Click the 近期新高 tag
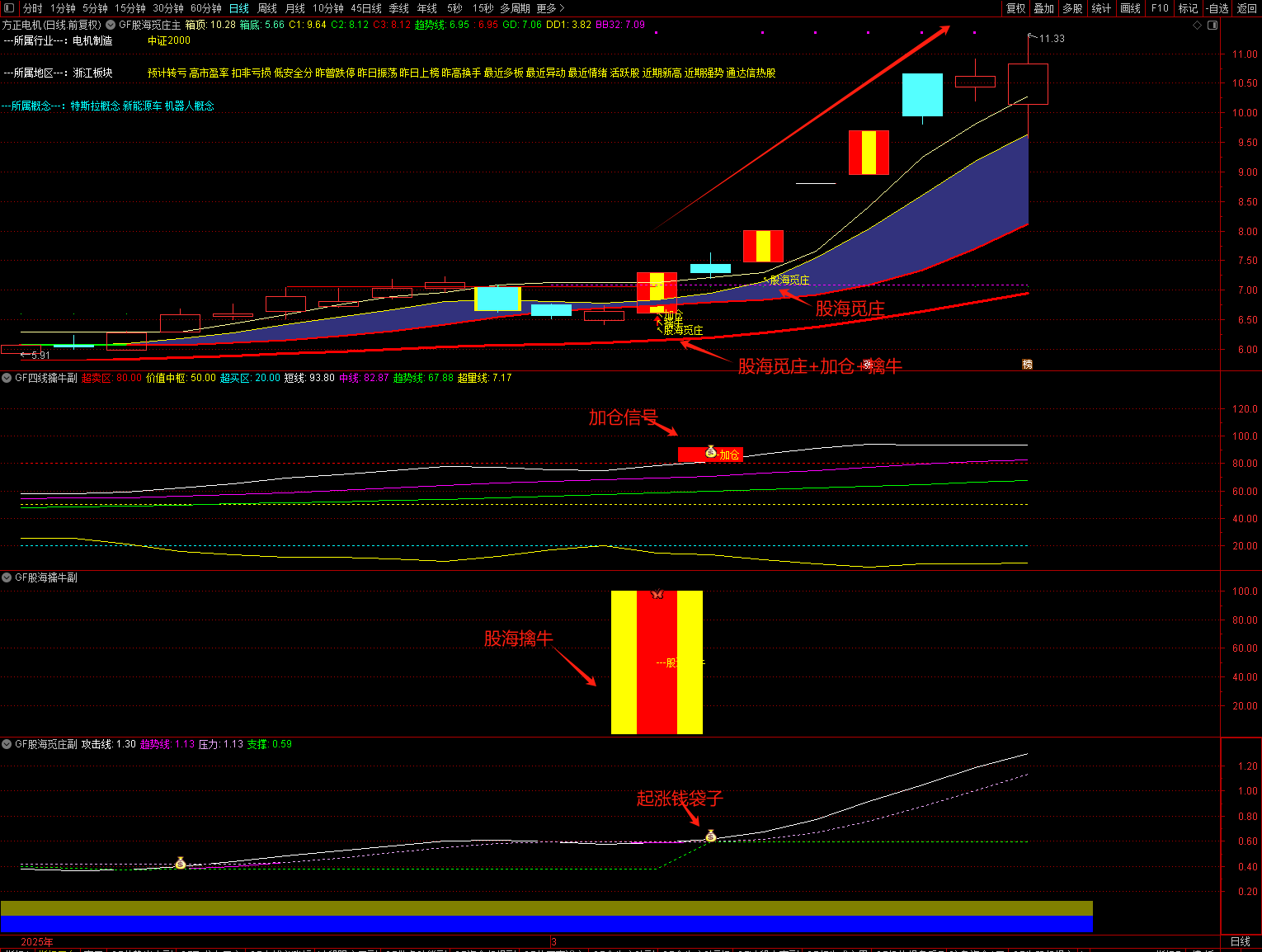The image size is (1262, 952). click(x=662, y=73)
